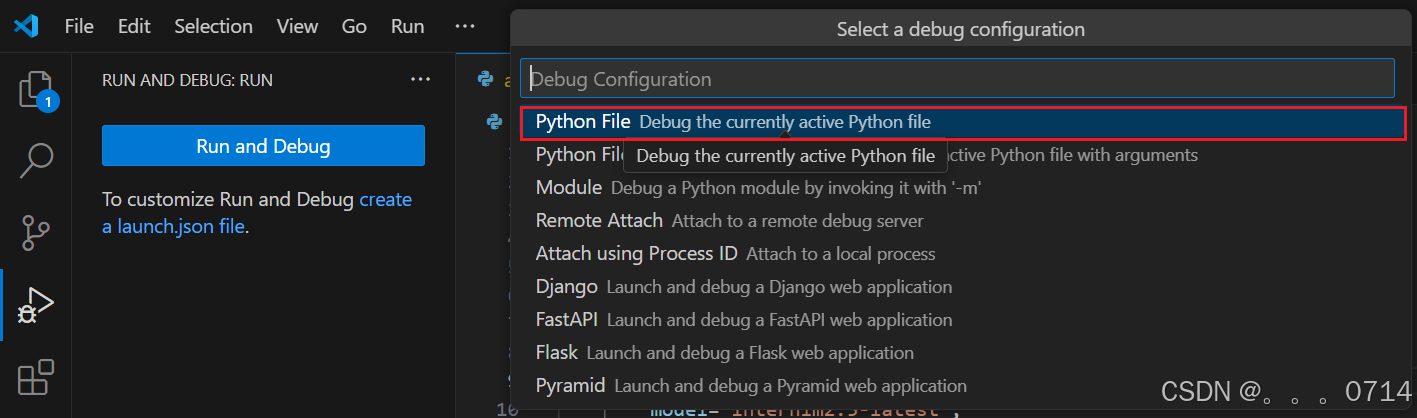This screenshot has width=1417, height=418.
Task: Pick the Pyramid debug configuration
Action: pos(963,386)
